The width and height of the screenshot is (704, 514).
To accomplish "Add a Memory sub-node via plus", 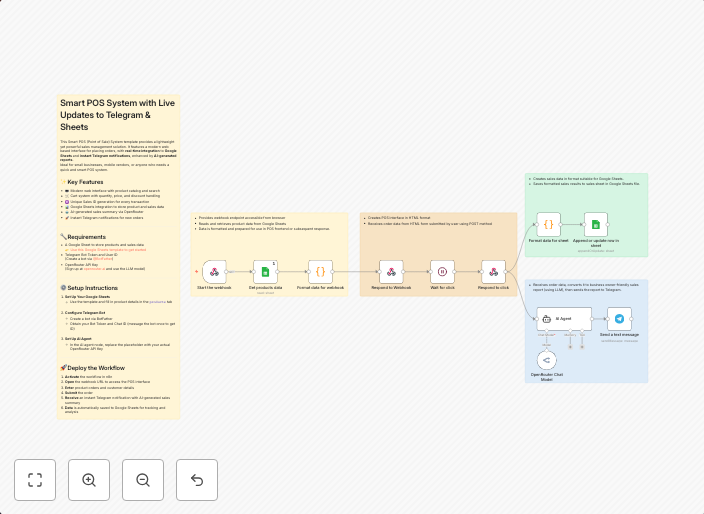I will pos(570,347).
